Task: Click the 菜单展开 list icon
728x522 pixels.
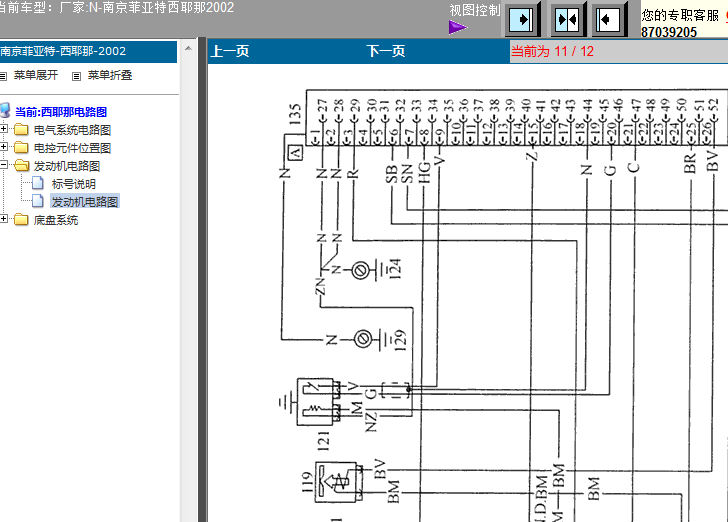Action: (x=3, y=76)
